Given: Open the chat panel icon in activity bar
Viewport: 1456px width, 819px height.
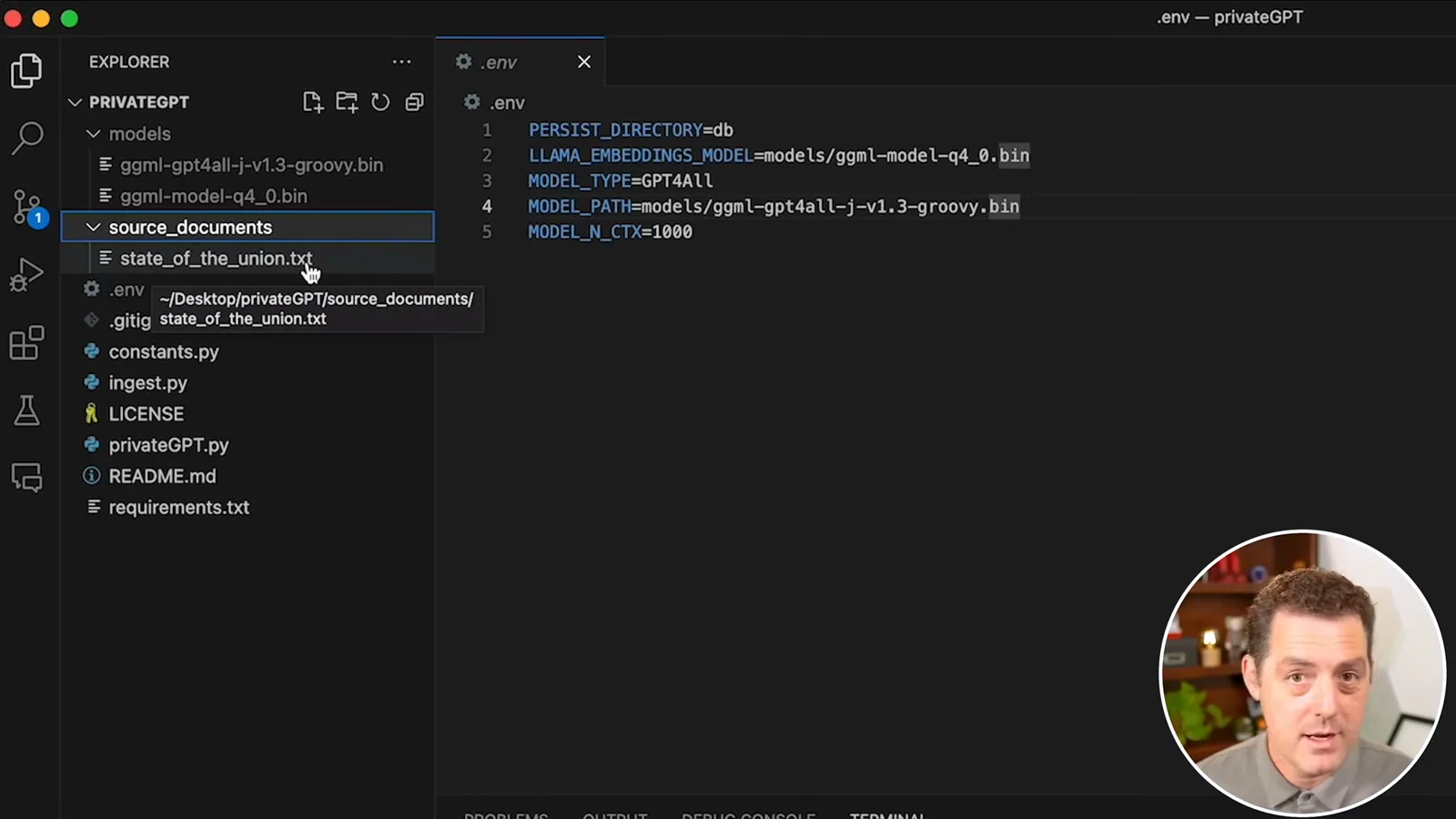Looking at the screenshot, I should point(26,477).
